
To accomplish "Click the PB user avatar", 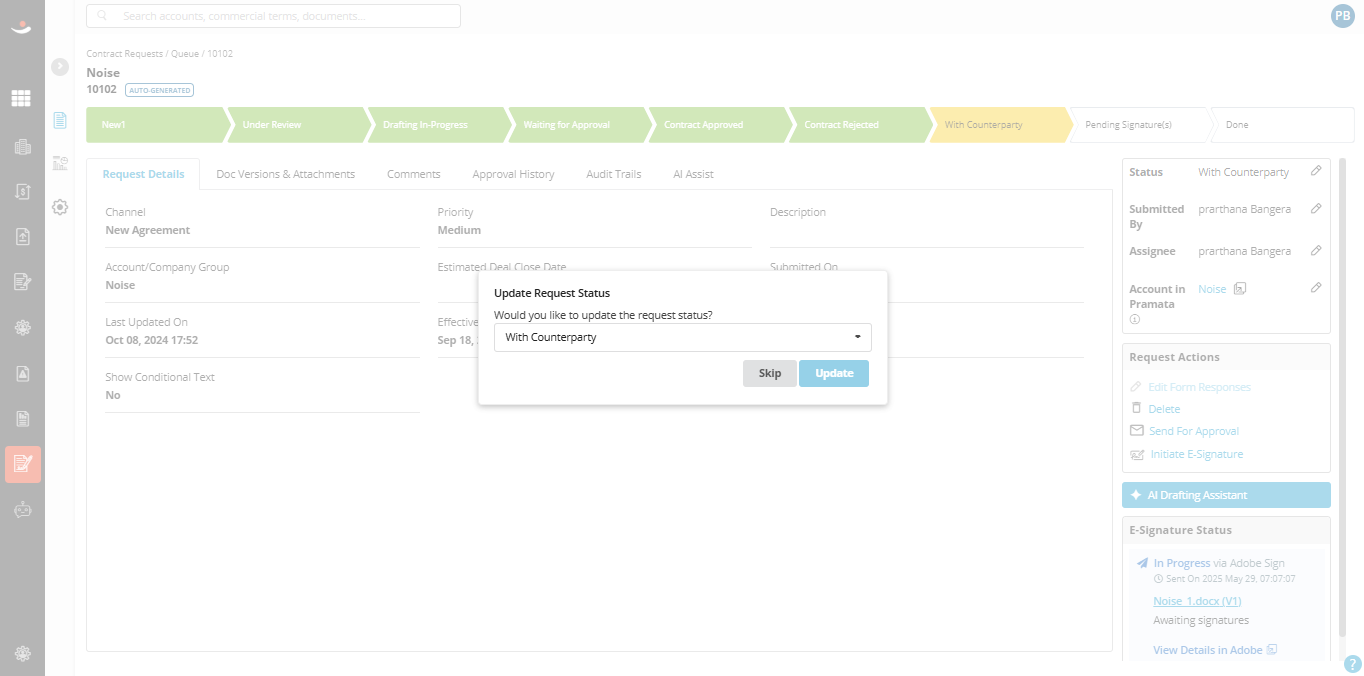I will pyautogui.click(x=1342, y=16).
